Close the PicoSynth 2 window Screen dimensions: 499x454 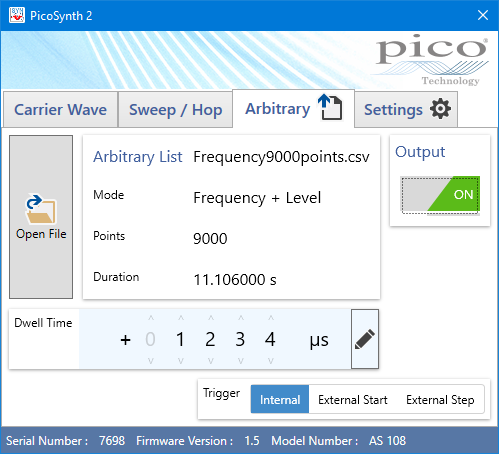coord(483,15)
